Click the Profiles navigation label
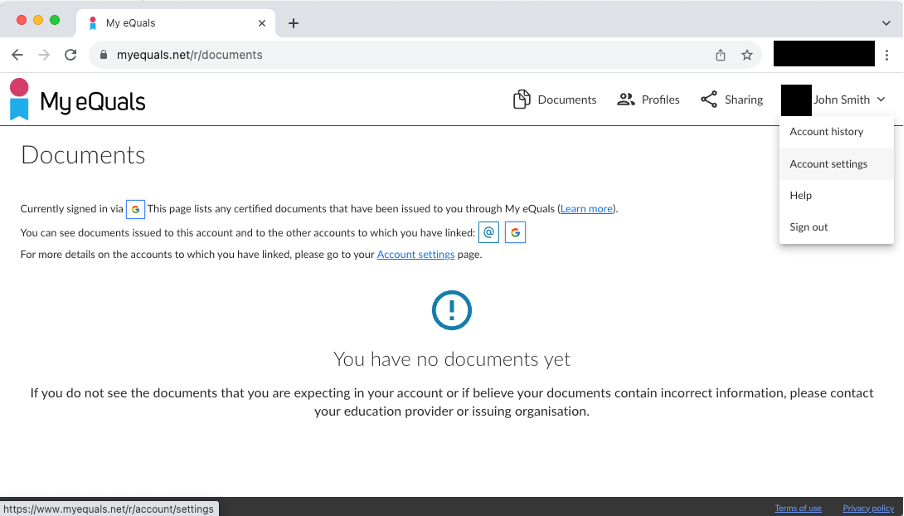The height and width of the screenshot is (516, 904). click(x=661, y=100)
